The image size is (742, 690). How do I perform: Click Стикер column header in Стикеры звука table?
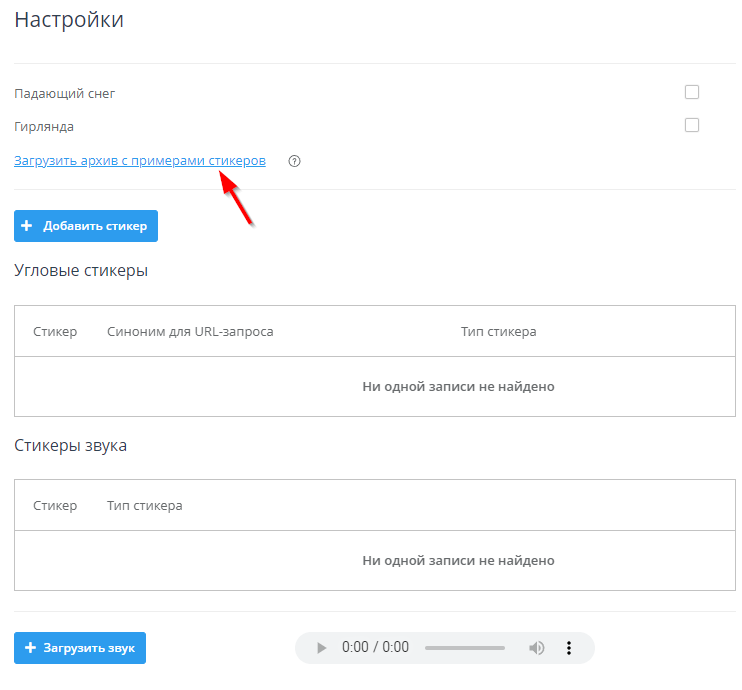point(55,505)
